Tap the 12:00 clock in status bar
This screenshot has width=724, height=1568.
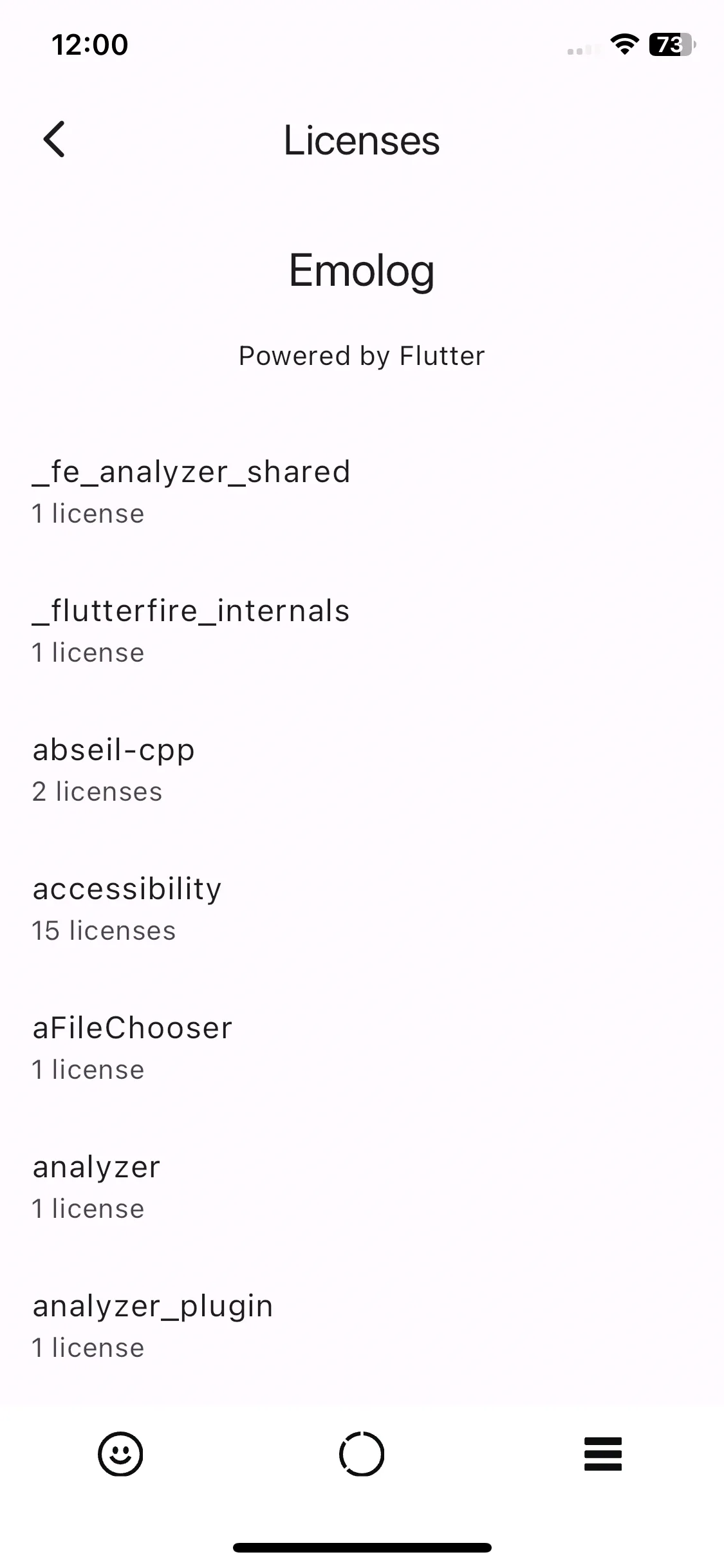(90, 44)
